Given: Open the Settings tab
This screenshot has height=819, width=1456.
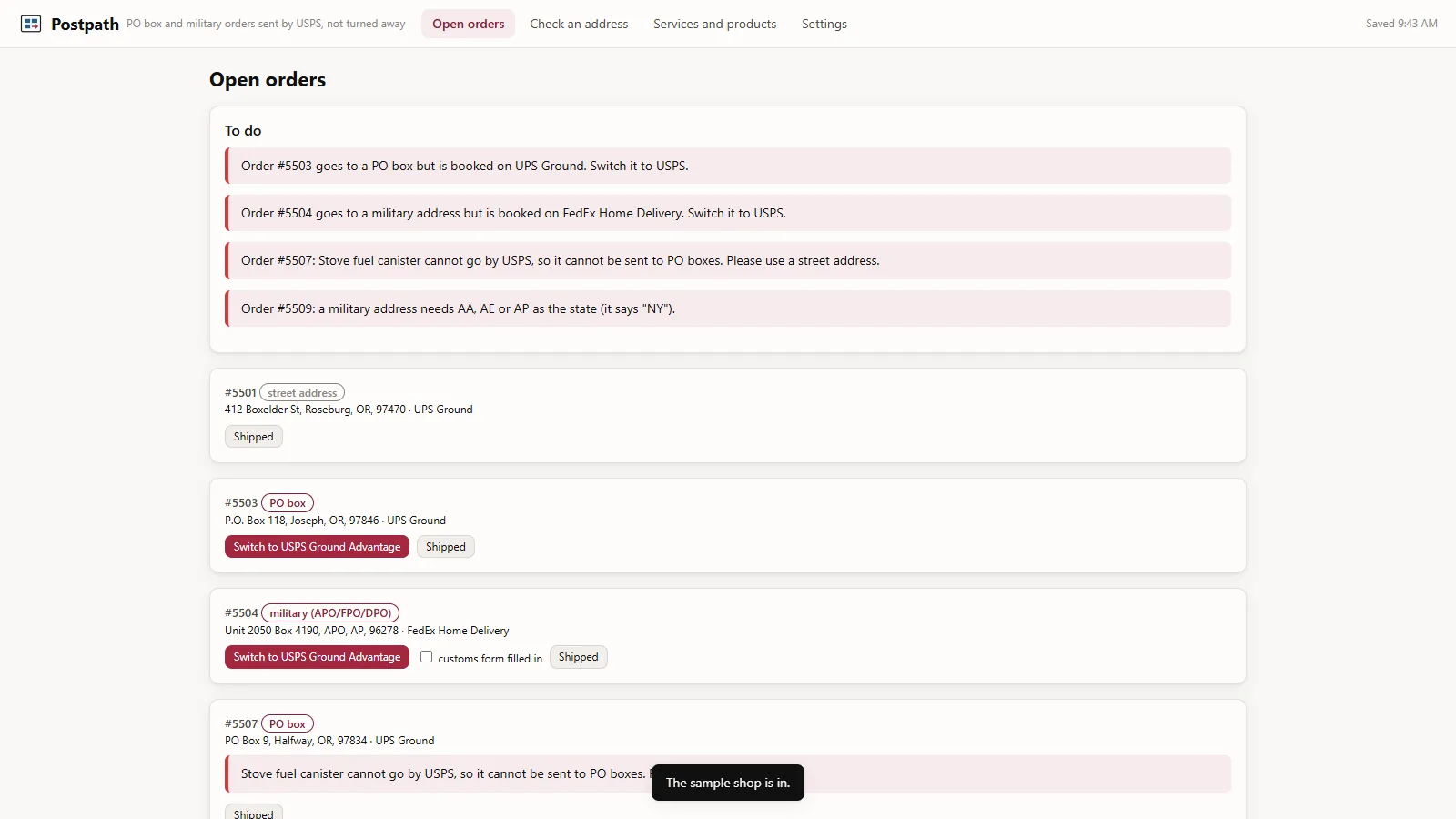Looking at the screenshot, I should (824, 24).
